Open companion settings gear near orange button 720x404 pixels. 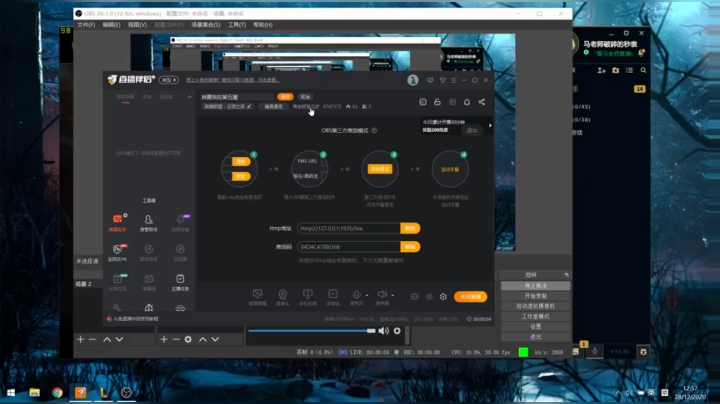[x=443, y=297]
